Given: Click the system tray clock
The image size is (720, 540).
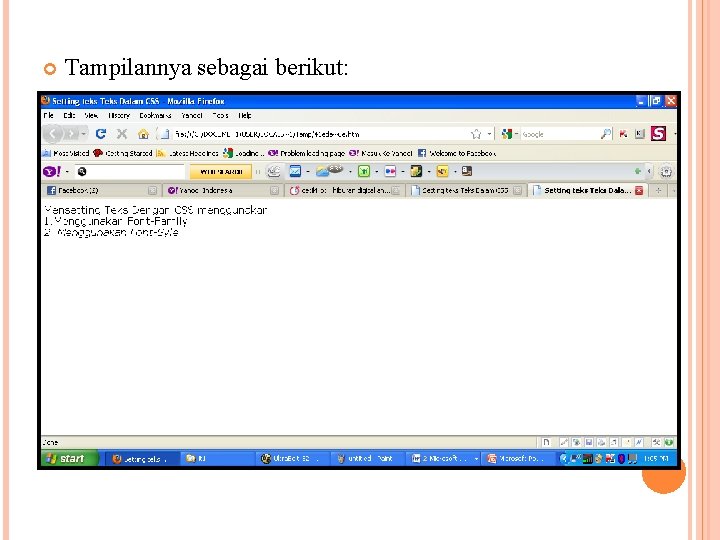Looking at the screenshot, I should (x=655, y=458).
